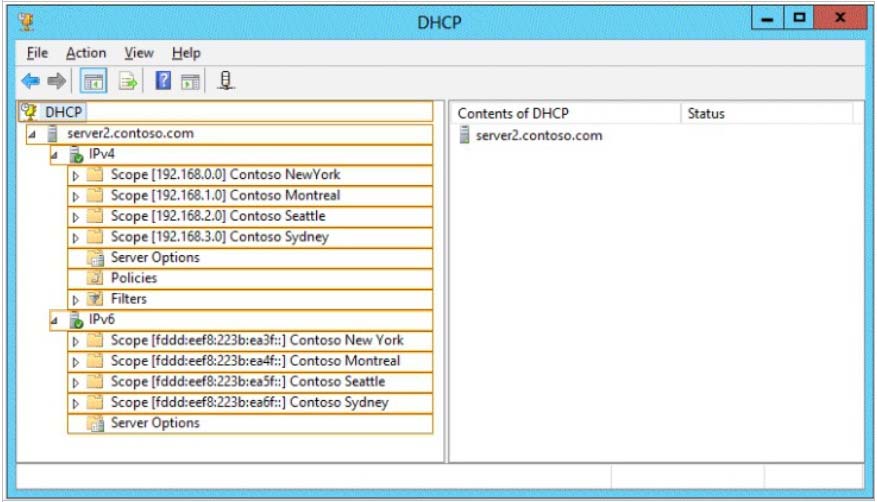Open the View menu
This screenshot has height=502, width=877.
pyautogui.click(x=139, y=53)
